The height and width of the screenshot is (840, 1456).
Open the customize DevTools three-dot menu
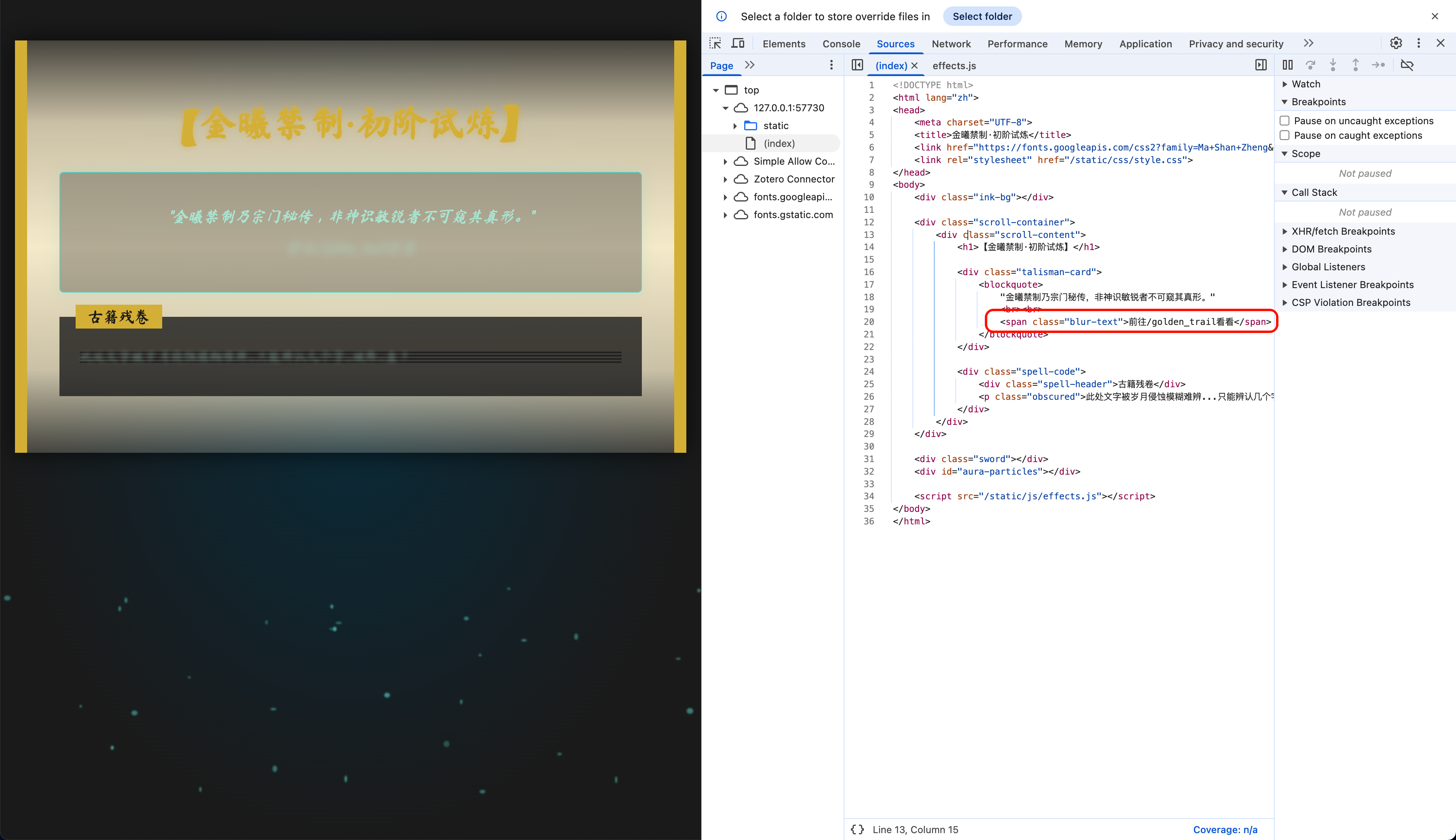1418,43
